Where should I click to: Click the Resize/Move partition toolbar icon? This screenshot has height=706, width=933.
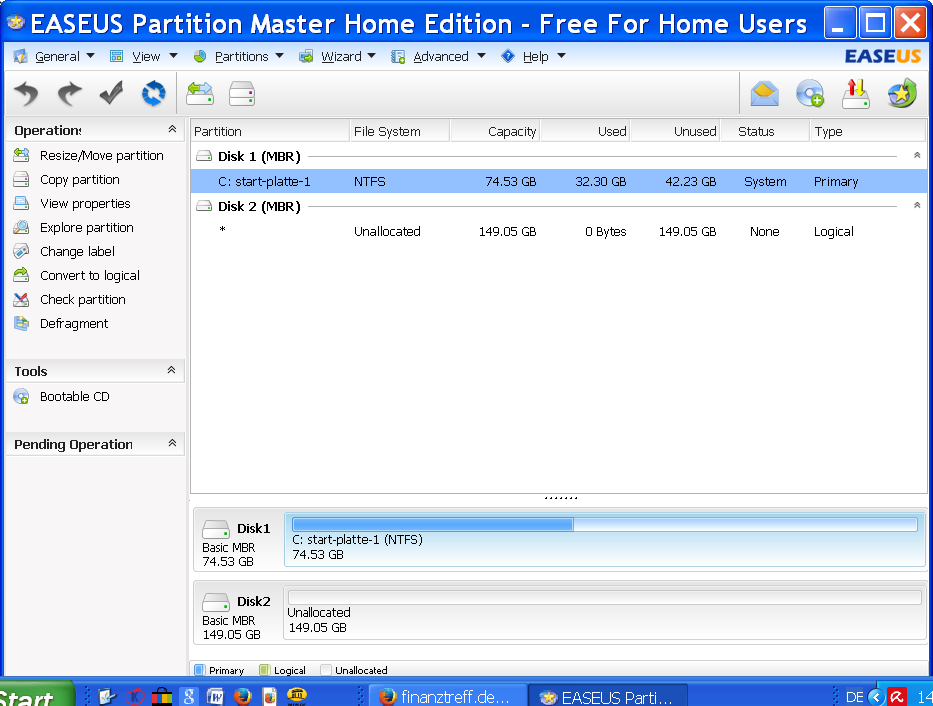tap(200, 93)
